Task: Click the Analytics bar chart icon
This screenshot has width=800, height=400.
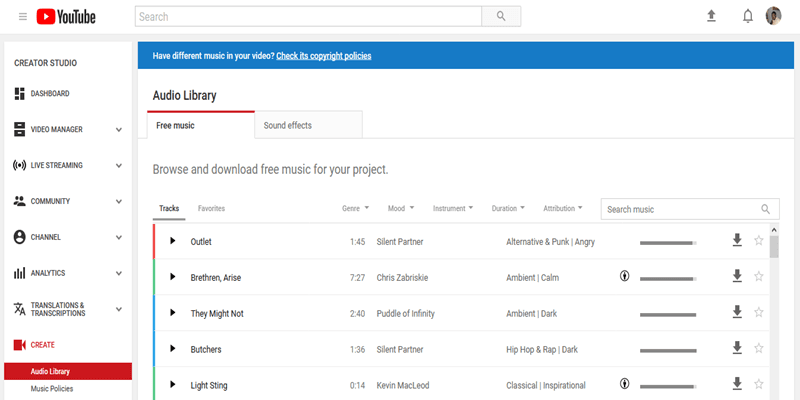Action: click(19, 273)
